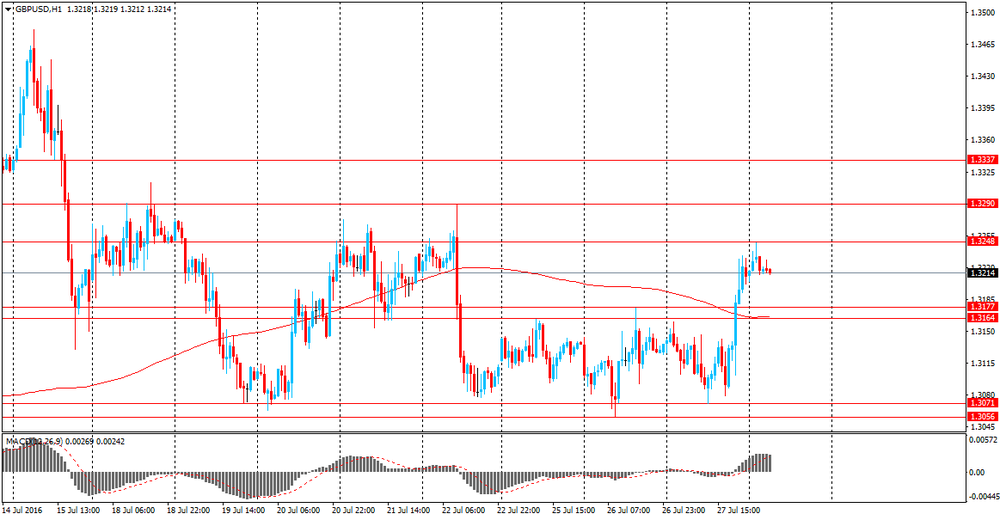Click the 20 Jul 06:00 time label

(299, 510)
